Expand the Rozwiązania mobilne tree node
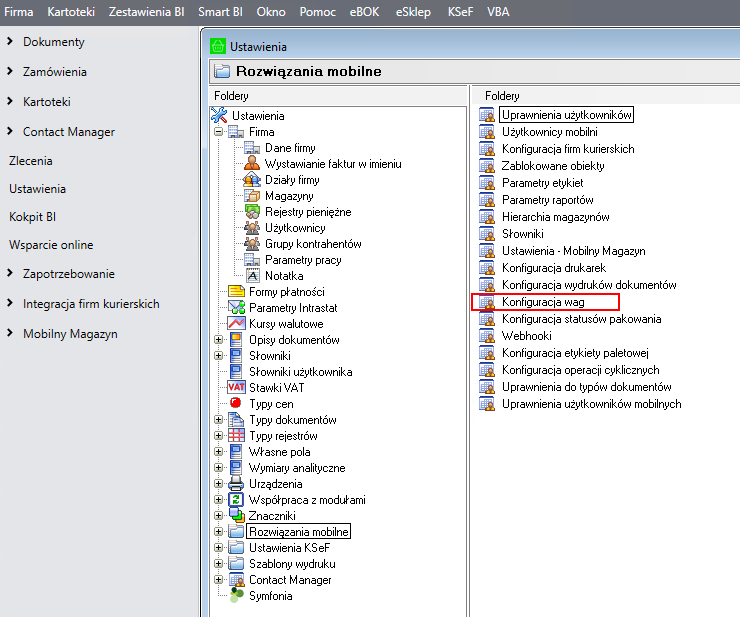This screenshot has width=740, height=617. tap(219, 532)
